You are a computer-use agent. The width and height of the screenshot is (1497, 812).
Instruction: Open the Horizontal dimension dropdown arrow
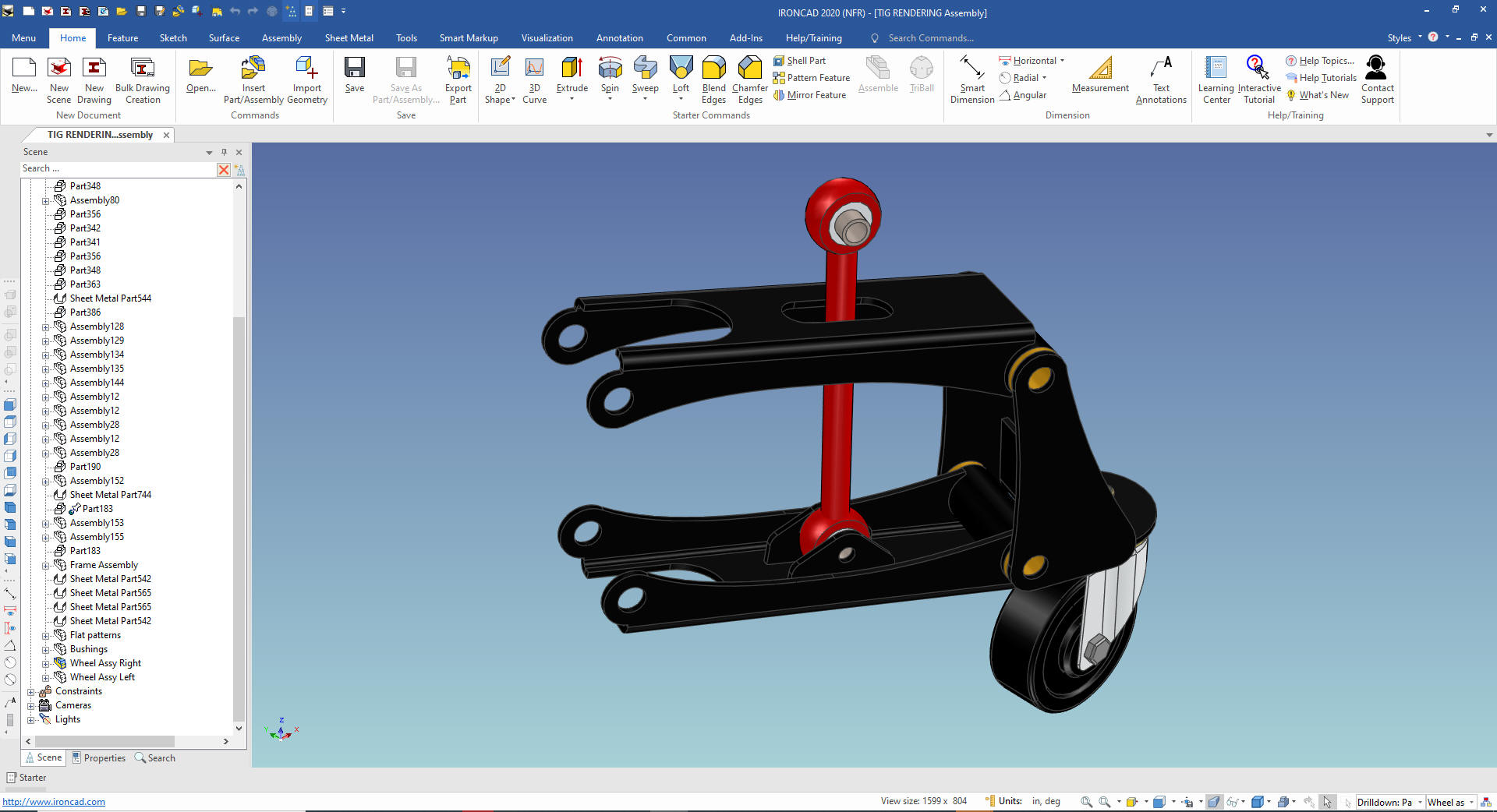click(x=1062, y=61)
